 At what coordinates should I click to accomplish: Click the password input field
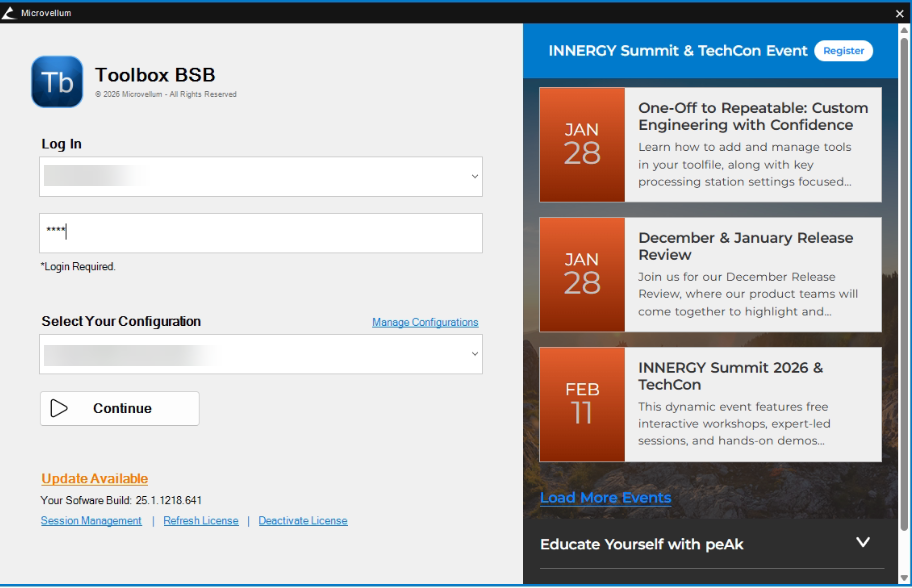click(x=261, y=233)
